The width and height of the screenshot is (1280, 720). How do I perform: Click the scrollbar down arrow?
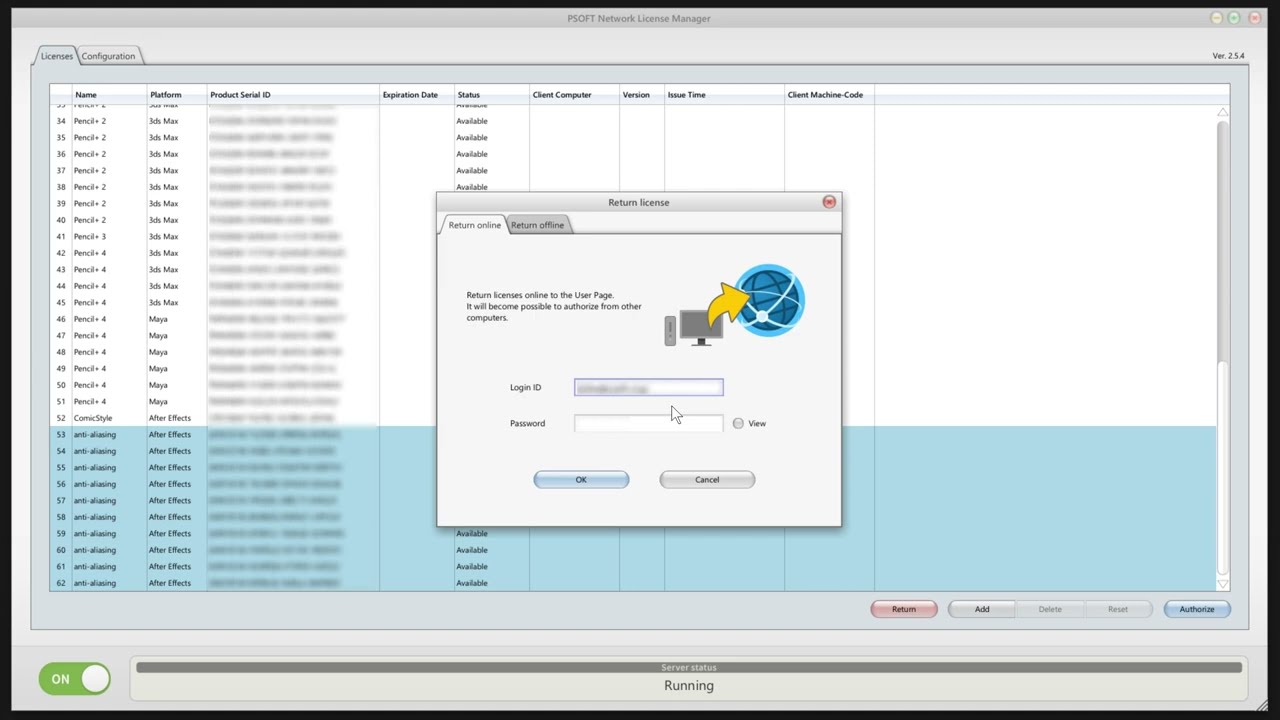point(1223,584)
